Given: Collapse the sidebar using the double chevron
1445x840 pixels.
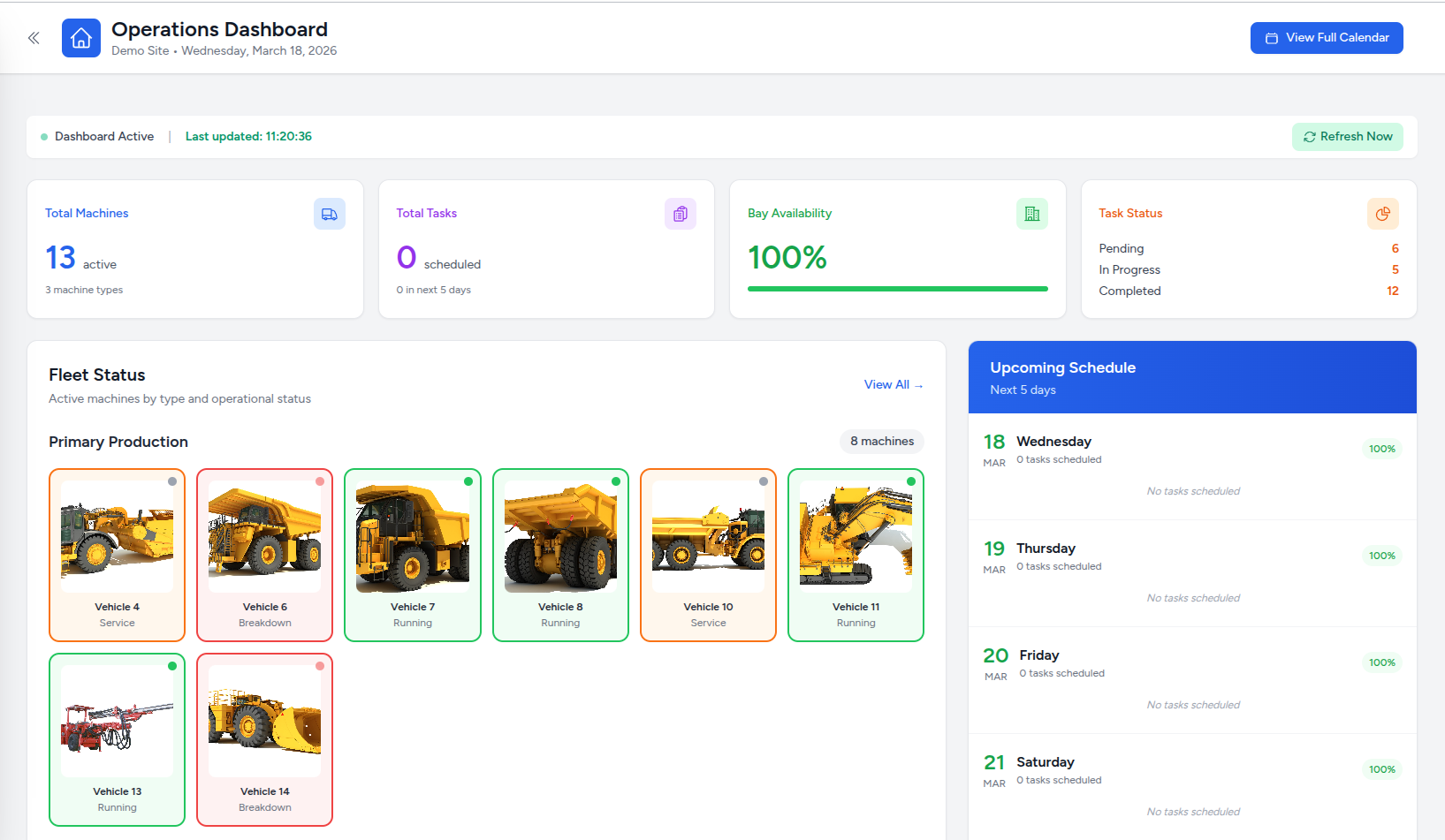Looking at the screenshot, I should [33, 38].
